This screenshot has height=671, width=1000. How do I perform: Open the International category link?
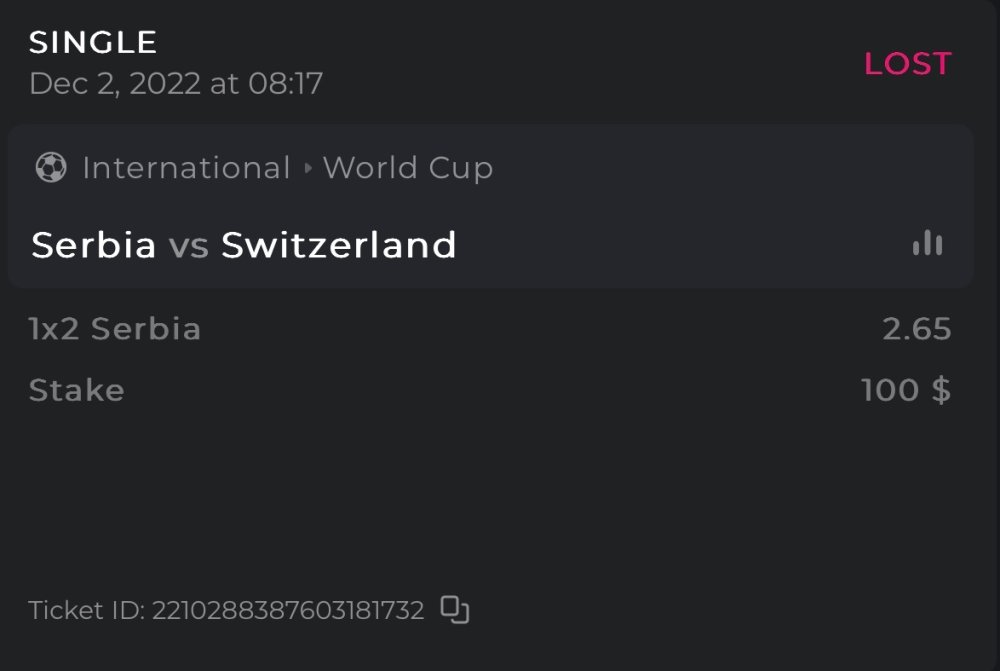pyautogui.click(x=186, y=168)
